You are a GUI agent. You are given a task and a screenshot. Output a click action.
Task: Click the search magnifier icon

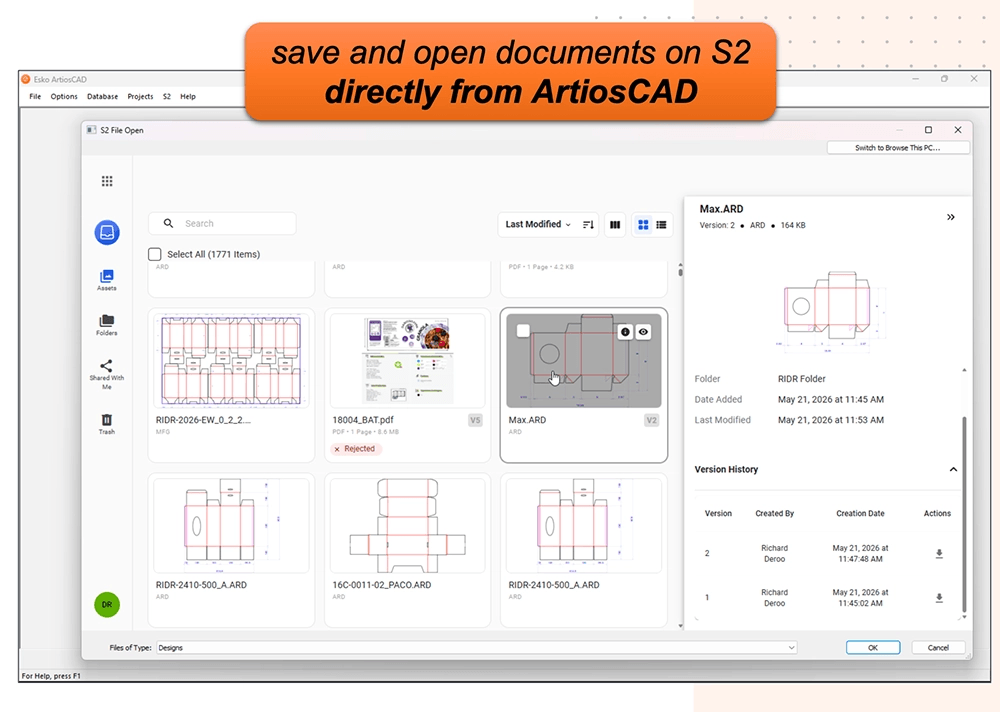pyautogui.click(x=168, y=223)
